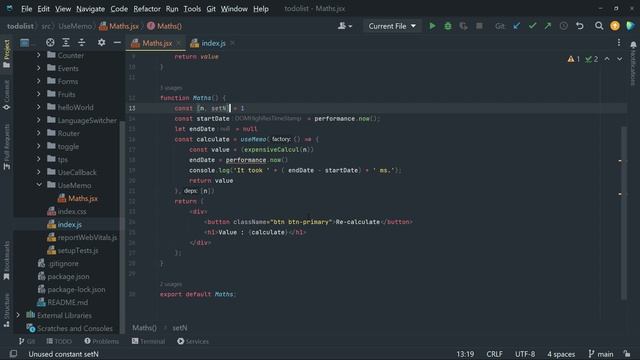This screenshot has width=640, height=360.
Task: Open Structure sidebar tool window
Action: pyautogui.click(x=7, y=310)
